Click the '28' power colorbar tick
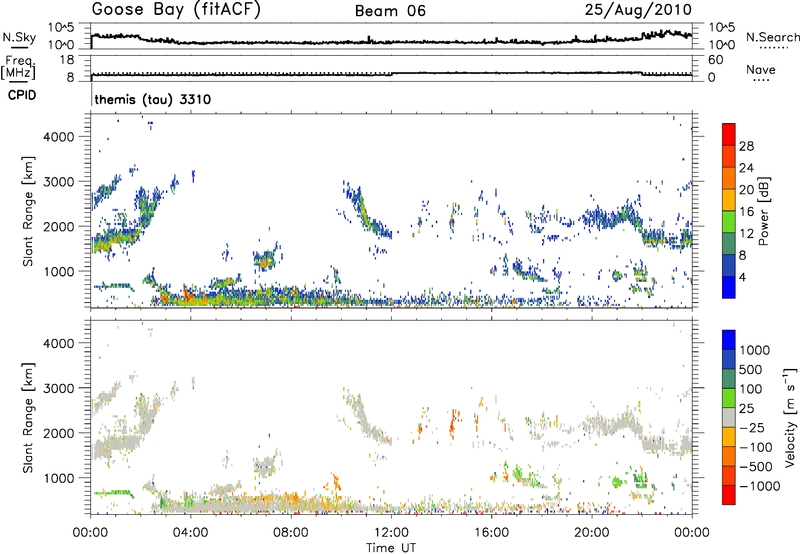 tap(746, 146)
